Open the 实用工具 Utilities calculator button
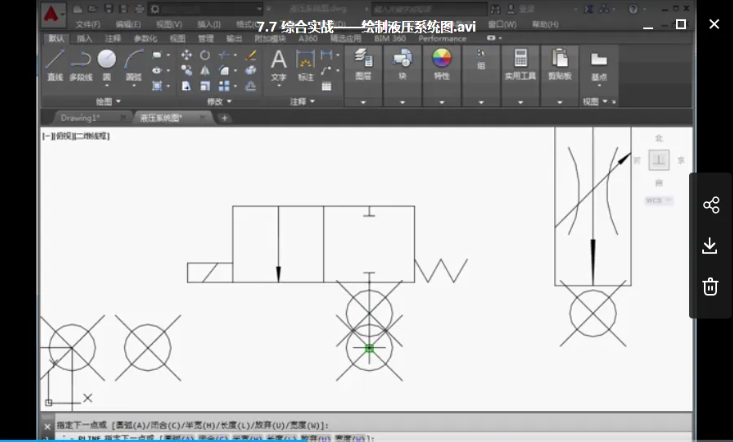The width and height of the screenshot is (733, 442). click(x=520, y=64)
